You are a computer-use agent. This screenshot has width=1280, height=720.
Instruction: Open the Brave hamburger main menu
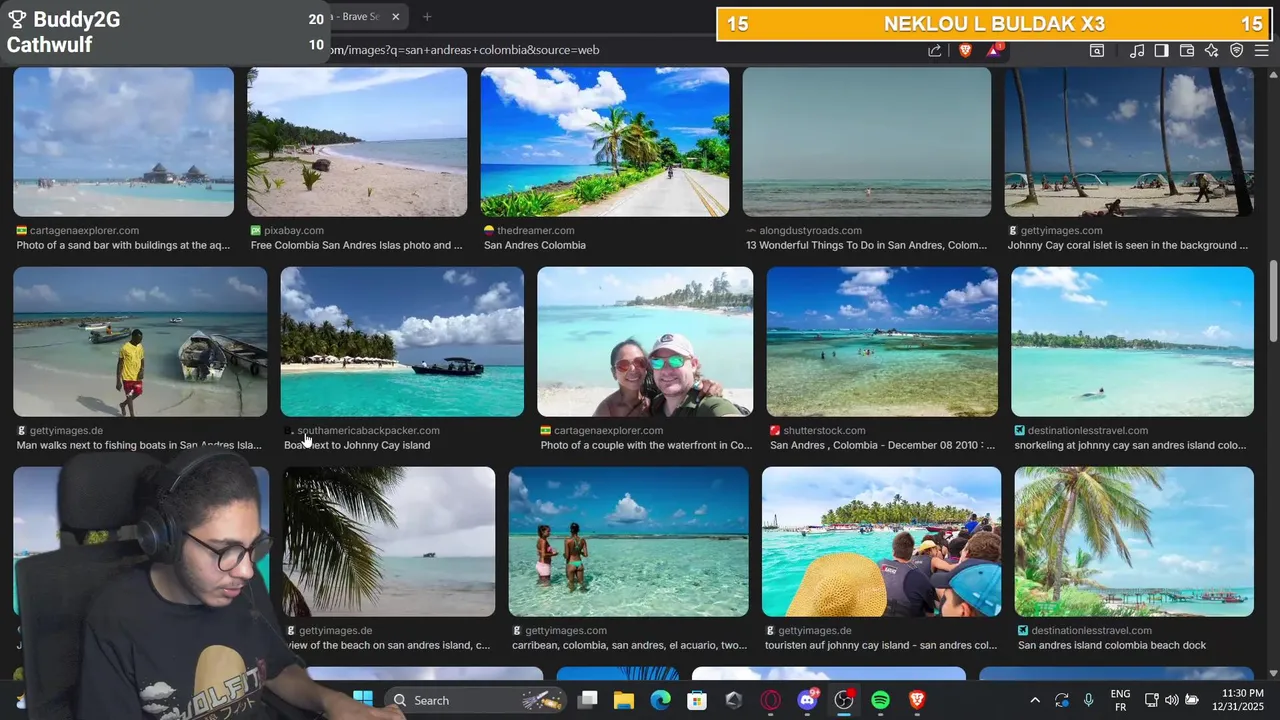(1262, 50)
